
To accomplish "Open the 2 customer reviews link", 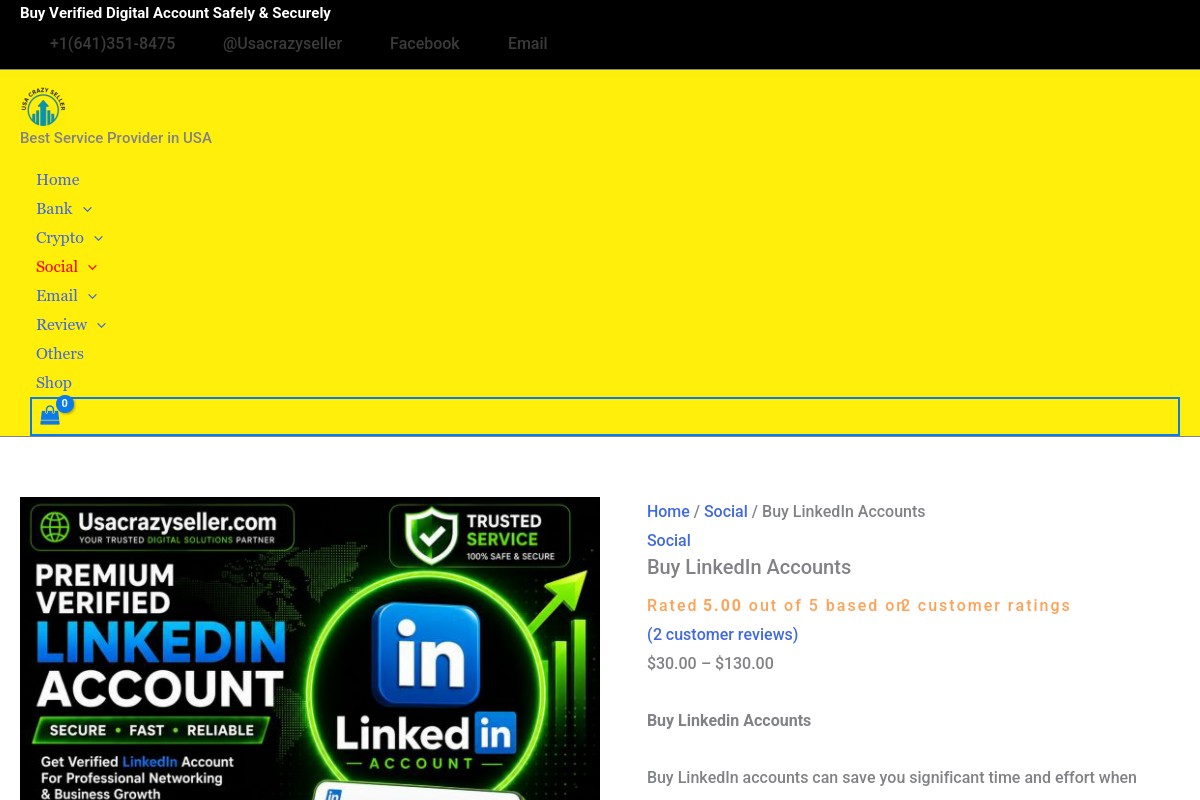I will coord(722,634).
